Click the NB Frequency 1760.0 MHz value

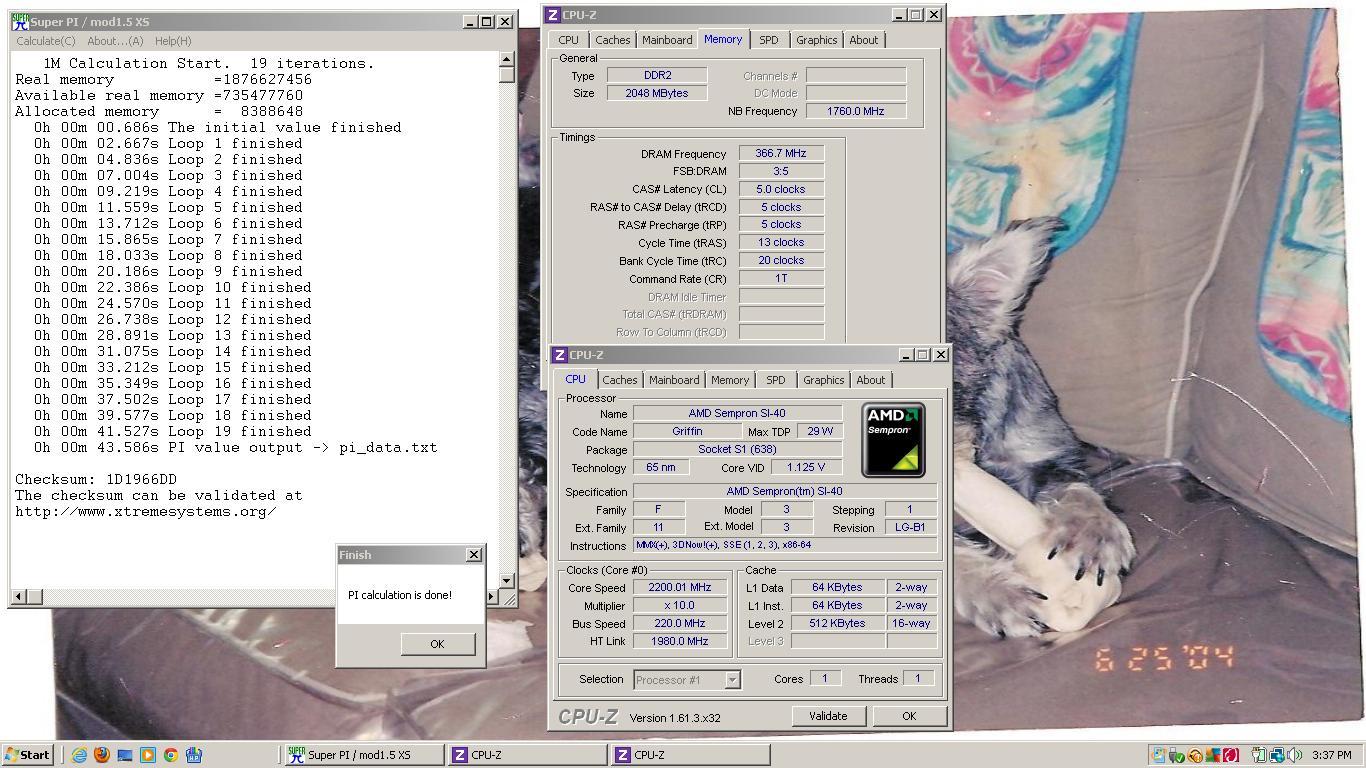point(856,111)
